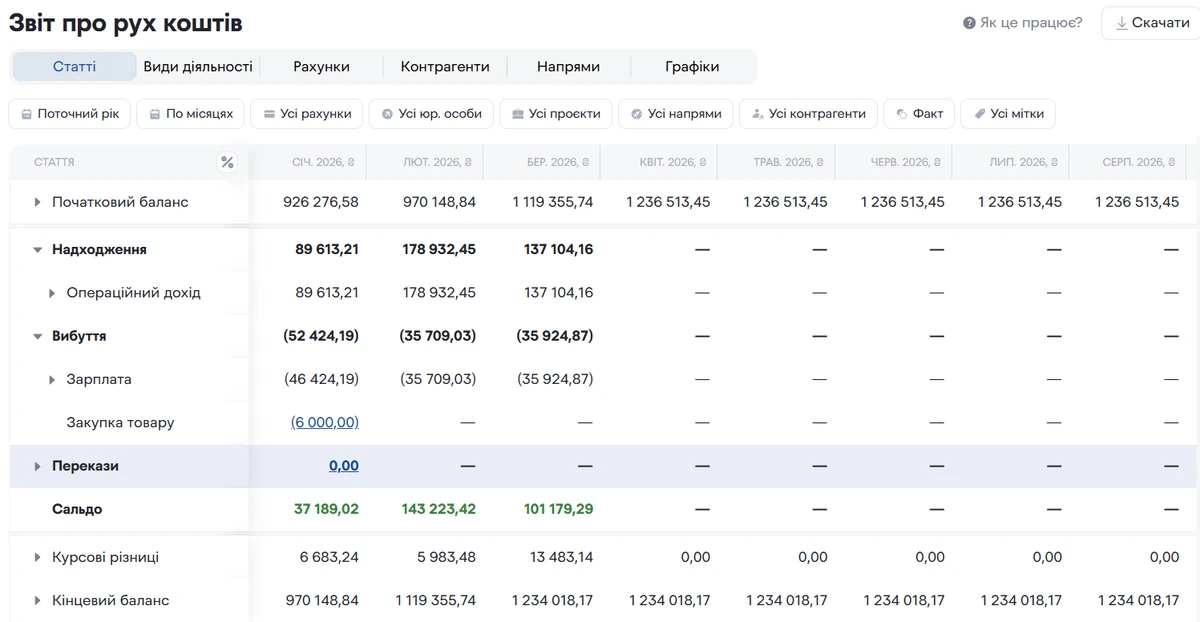
Task: Click the 0,00 Перекази amount link
Action: pyautogui.click(x=344, y=466)
